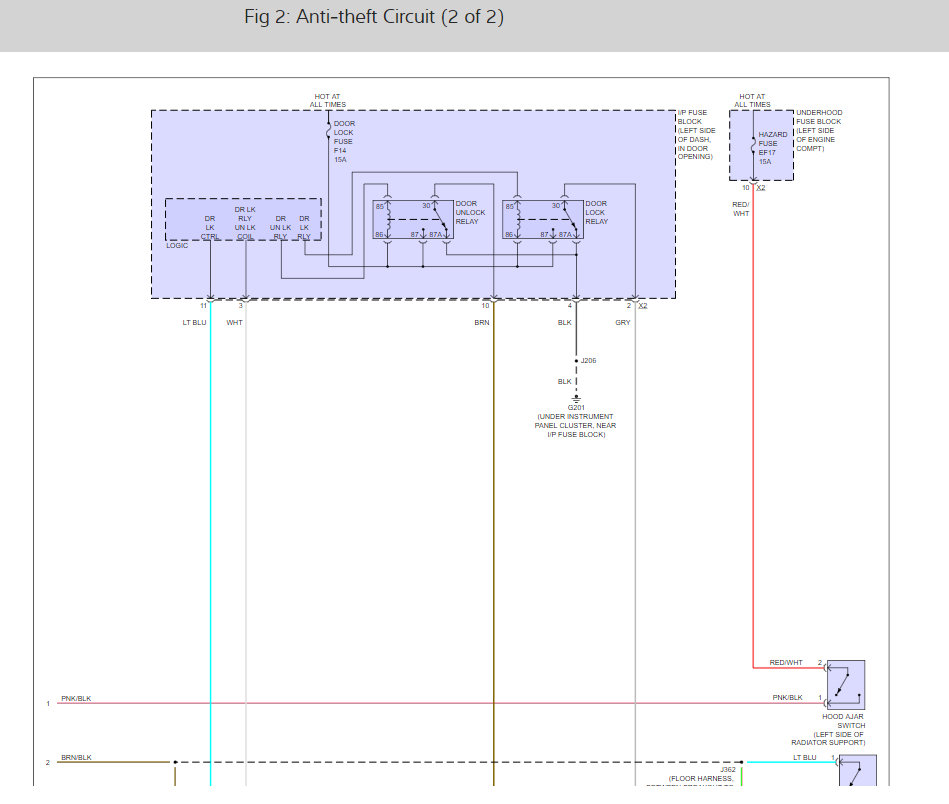Click the figure title 'Fig 2: Anti-theft Circuit (2 of 2)'

coord(374,17)
